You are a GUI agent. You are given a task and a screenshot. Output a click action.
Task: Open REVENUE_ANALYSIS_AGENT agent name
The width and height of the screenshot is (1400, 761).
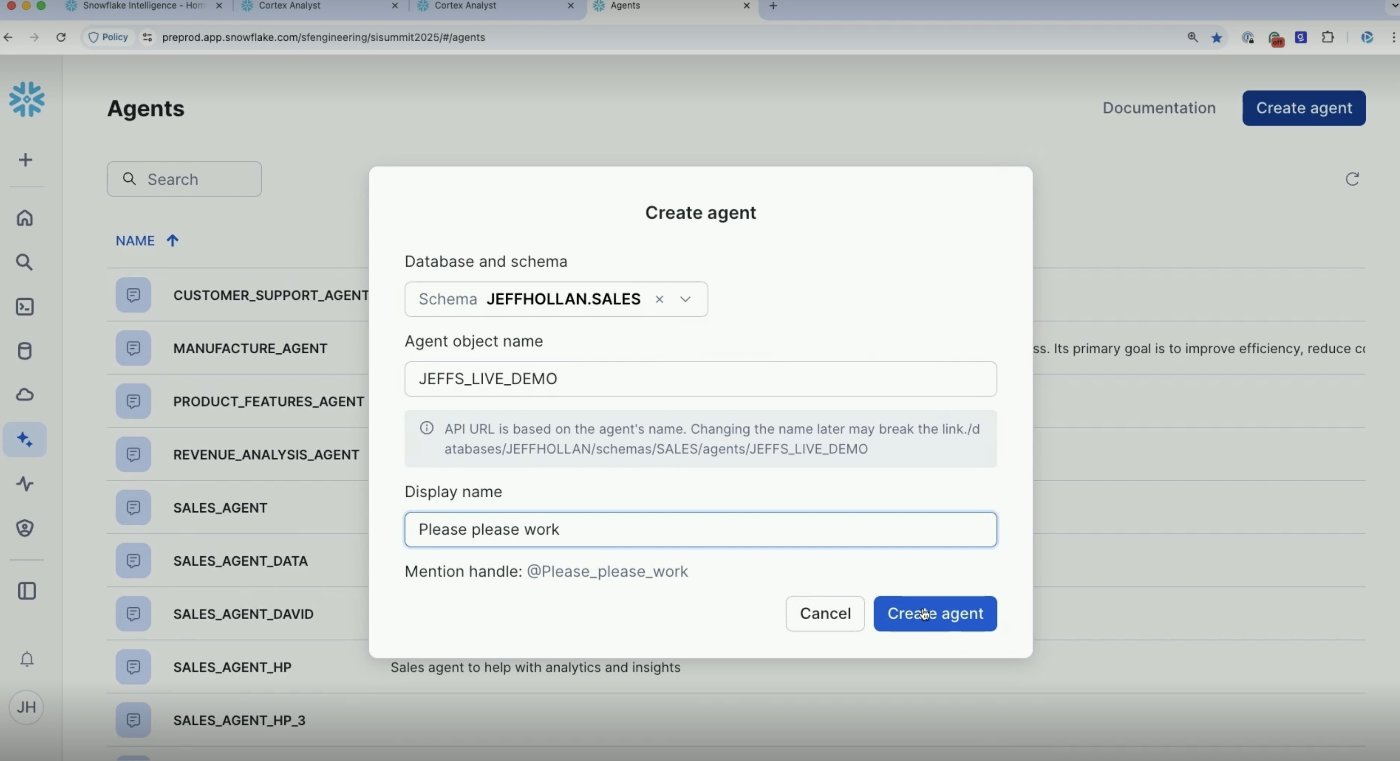(266, 455)
